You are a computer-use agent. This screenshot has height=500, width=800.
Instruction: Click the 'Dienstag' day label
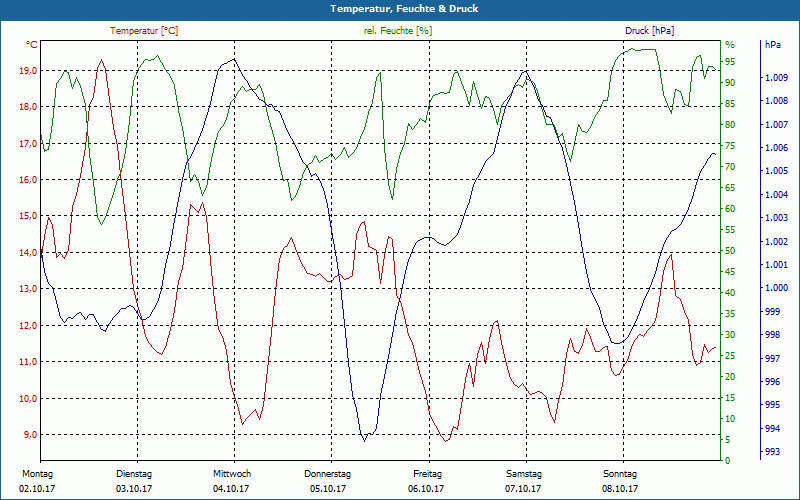click(x=134, y=474)
